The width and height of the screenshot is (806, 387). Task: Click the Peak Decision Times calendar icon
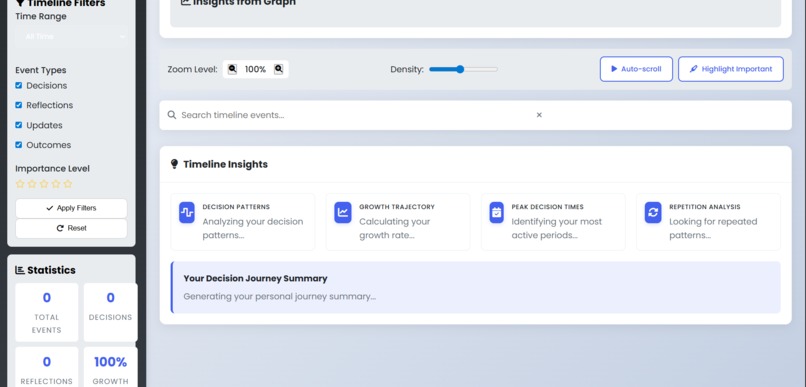coord(496,212)
